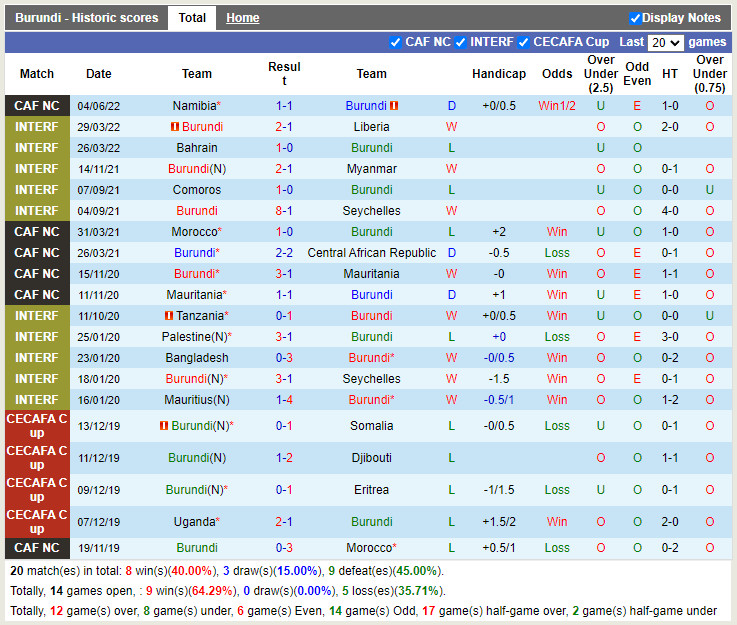This screenshot has width=737, height=625.
Task: Switch to the Home tab
Action: click(242, 18)
